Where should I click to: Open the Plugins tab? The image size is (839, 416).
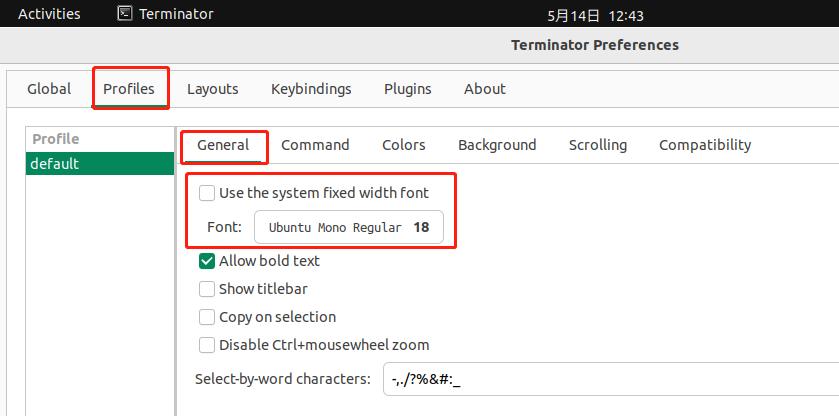tap(407, 89)
